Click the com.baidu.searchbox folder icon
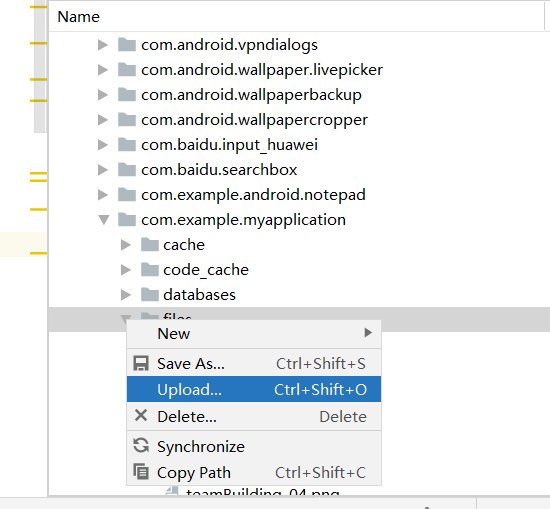Viewport: 550px width, 509px height. point(127,169)
